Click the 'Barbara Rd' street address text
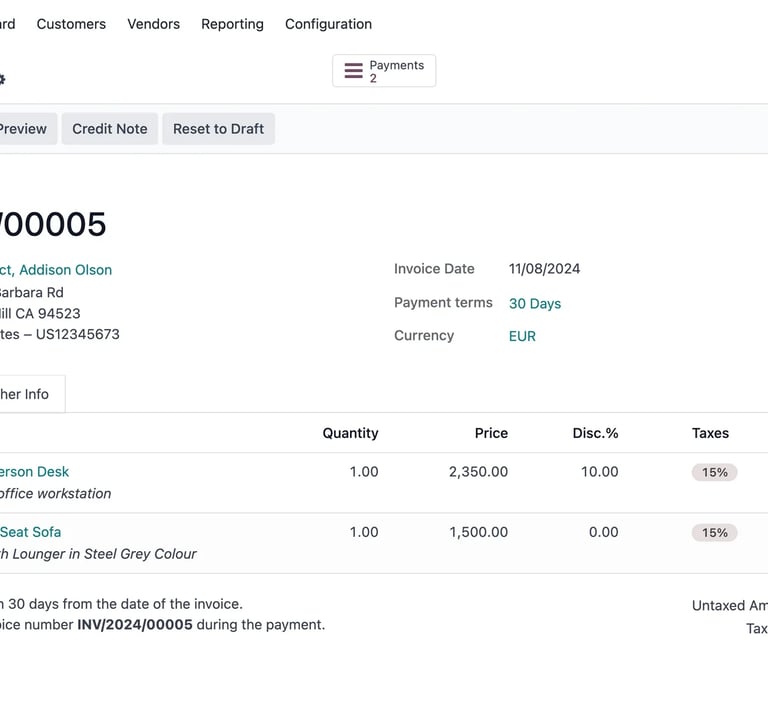This screenshot has height=715, width=768. [x=32, y=293]
